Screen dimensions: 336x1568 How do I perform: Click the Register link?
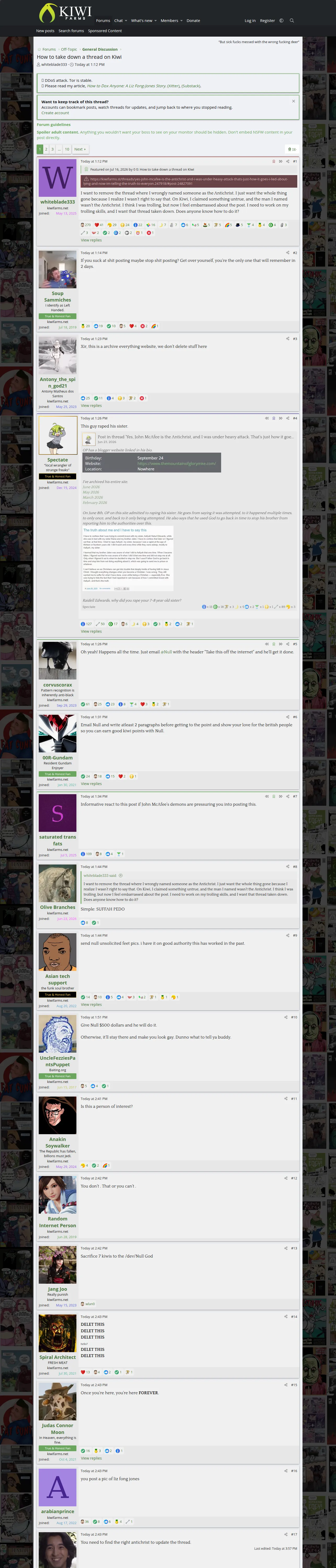[267, 21]
